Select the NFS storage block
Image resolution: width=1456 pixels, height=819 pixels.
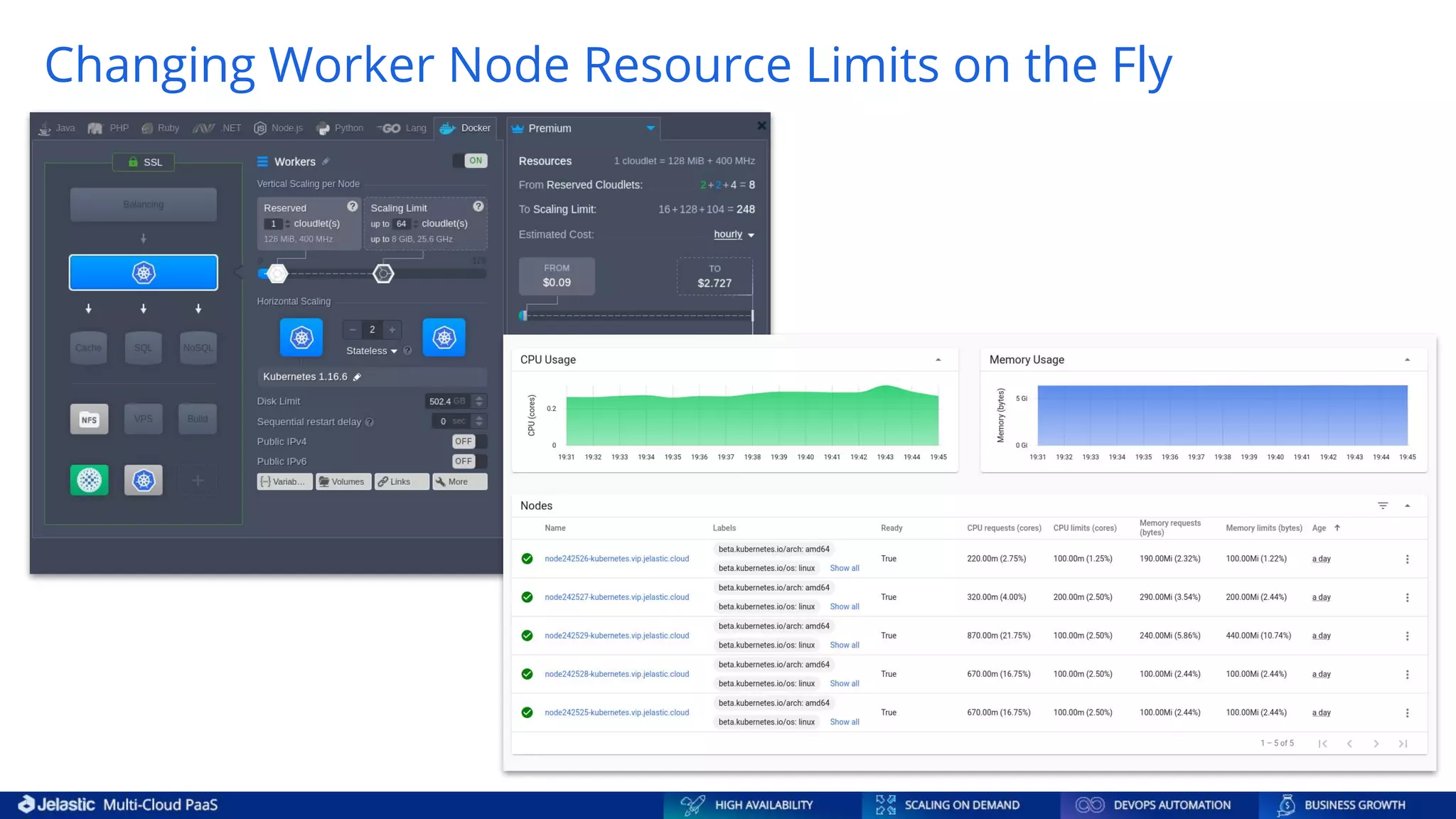[89, 419]
